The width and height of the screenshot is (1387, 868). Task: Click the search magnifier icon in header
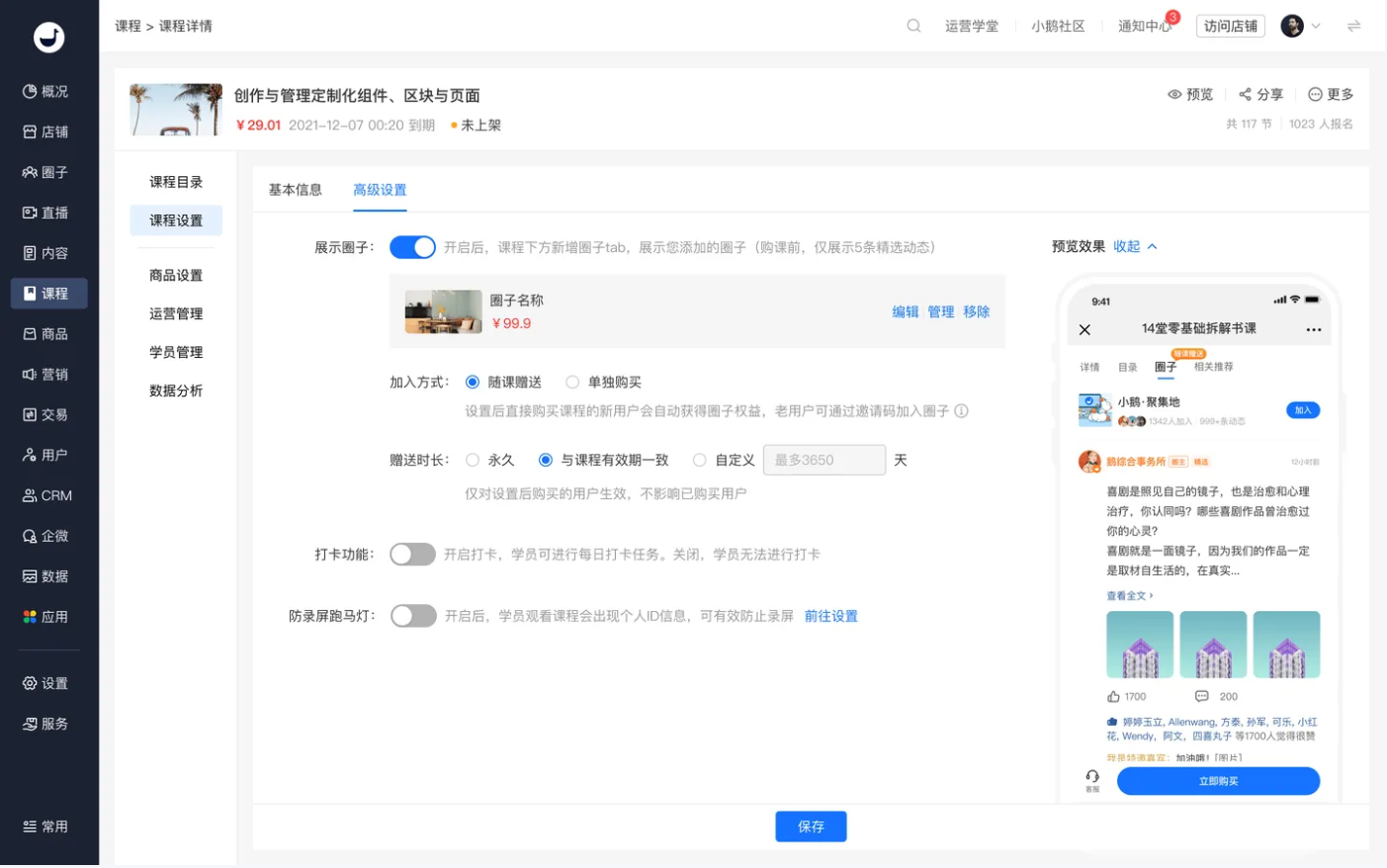tap(913, 26)
